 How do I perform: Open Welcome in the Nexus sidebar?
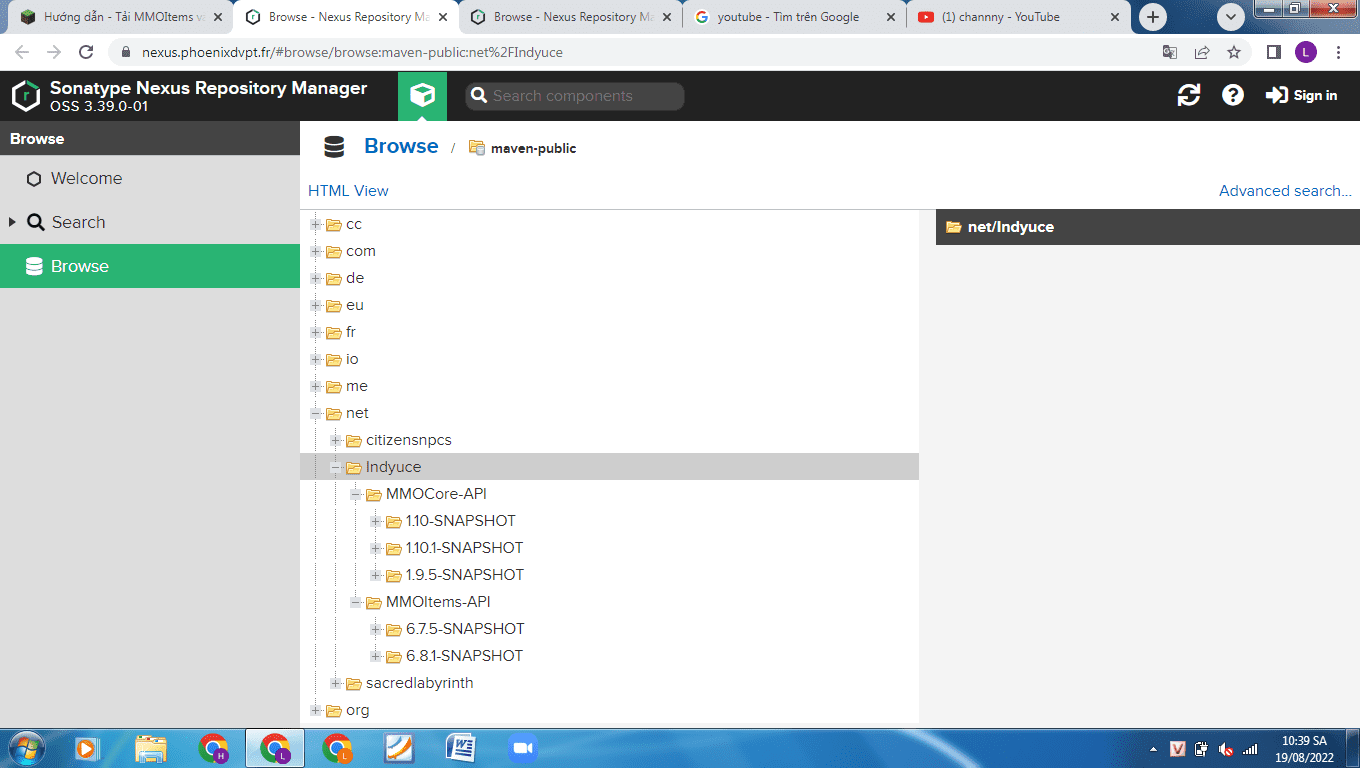(x=150, y=178)
